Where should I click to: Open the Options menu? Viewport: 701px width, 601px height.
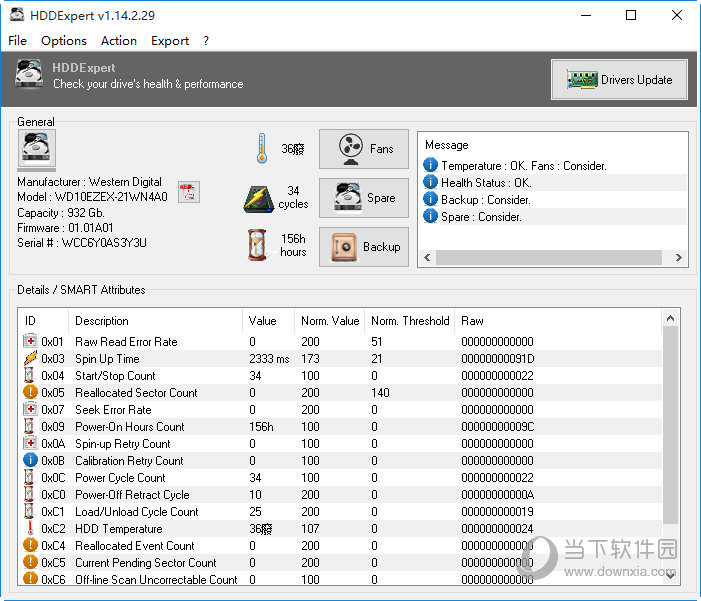[x=64, y=41]
